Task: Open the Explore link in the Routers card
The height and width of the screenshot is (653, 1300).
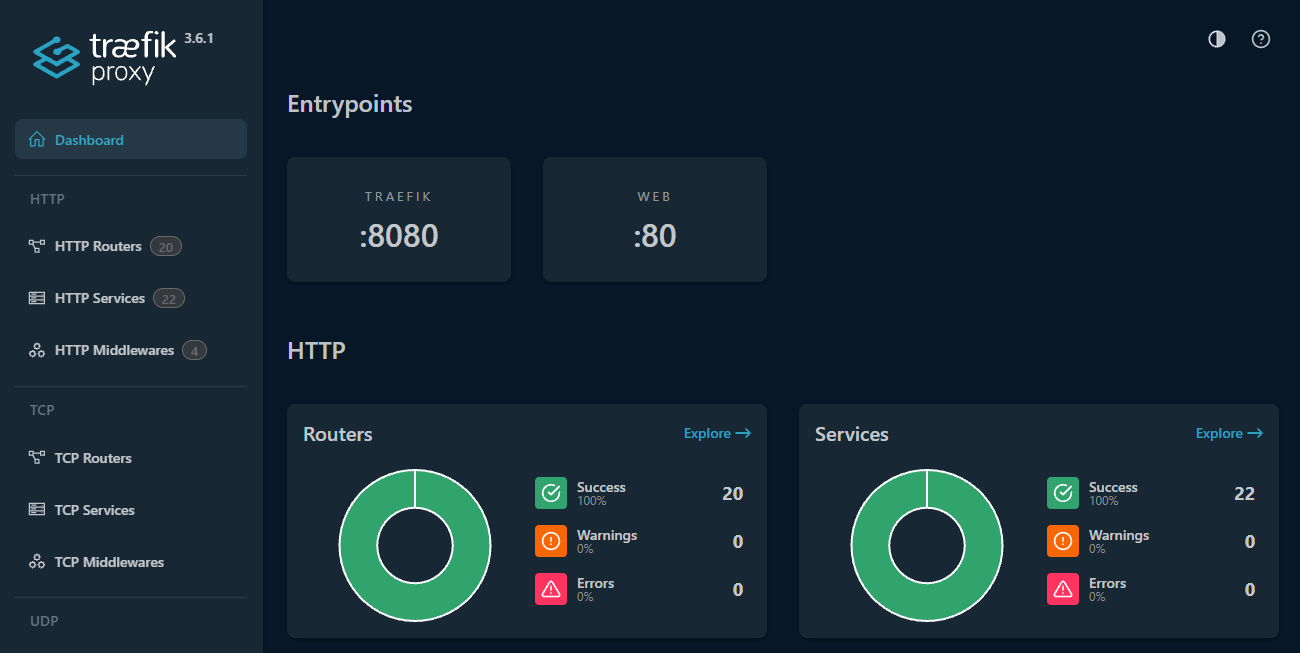Action: point(717,433)
